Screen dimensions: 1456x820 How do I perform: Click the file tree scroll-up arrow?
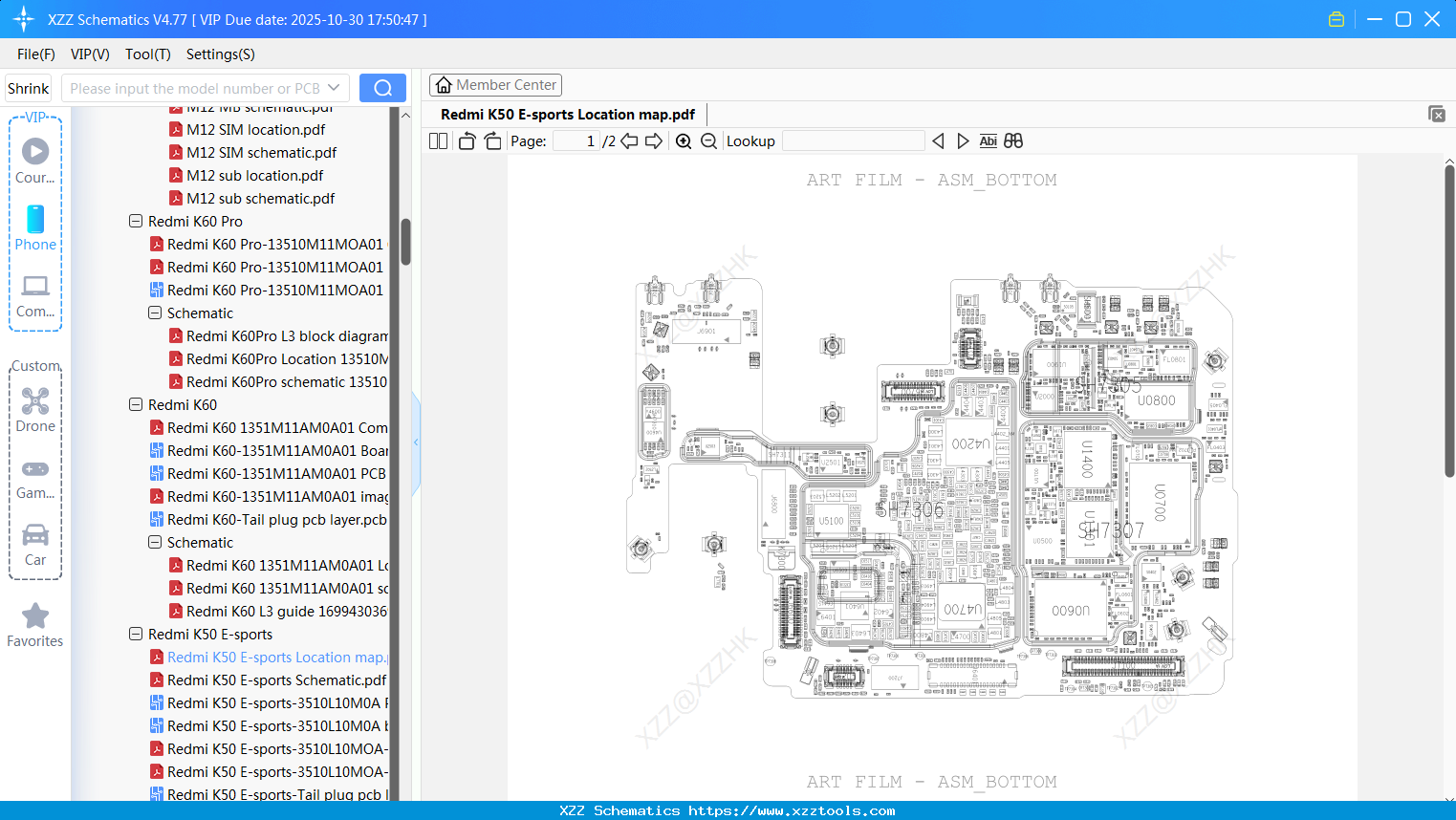[x=405, y=115]
